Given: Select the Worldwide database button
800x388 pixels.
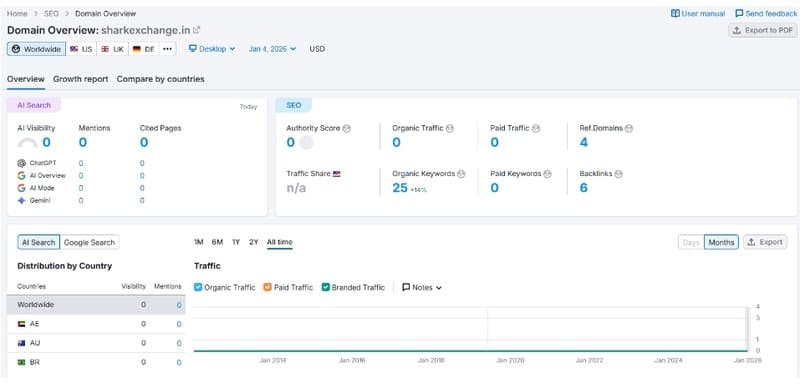Looking at the screenshot, I should 37,49.
